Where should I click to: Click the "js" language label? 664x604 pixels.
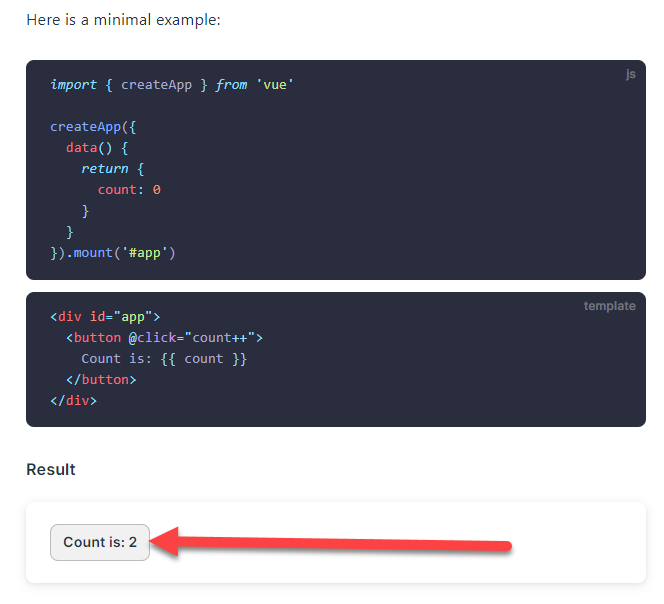point(630,74)
